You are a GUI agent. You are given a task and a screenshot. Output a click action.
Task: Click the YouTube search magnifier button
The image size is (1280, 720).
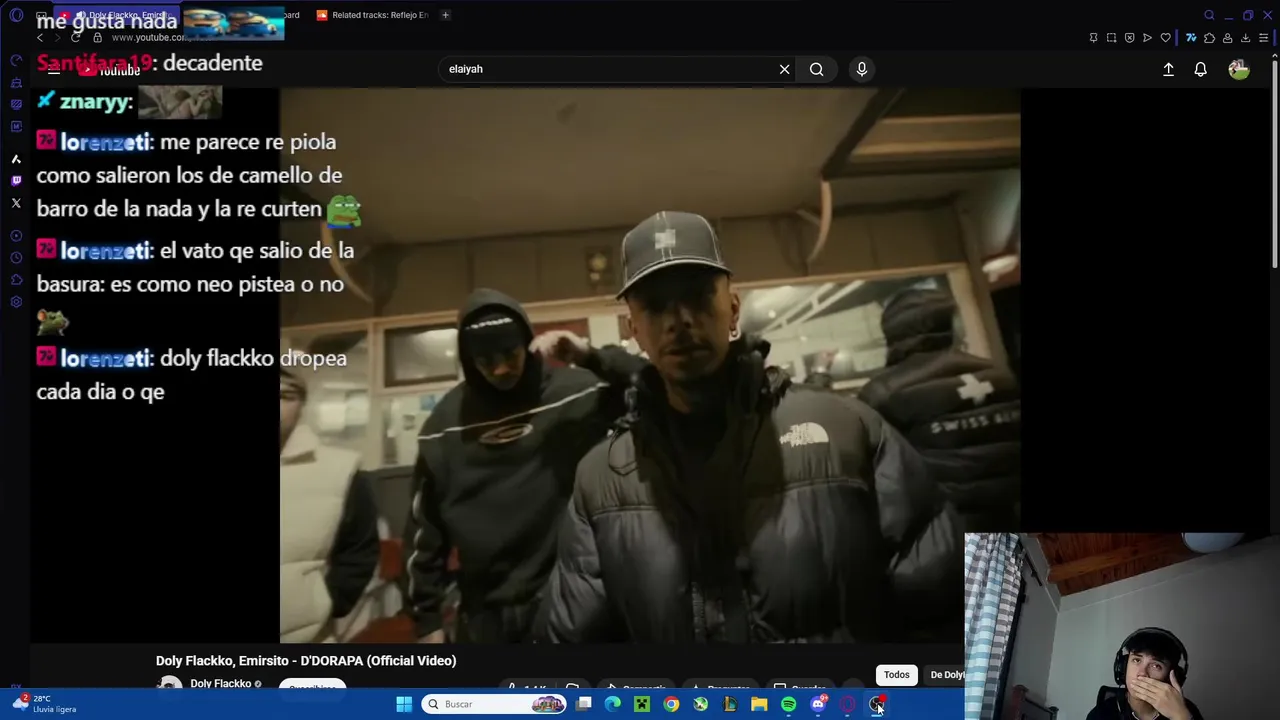tap(817, 69)
